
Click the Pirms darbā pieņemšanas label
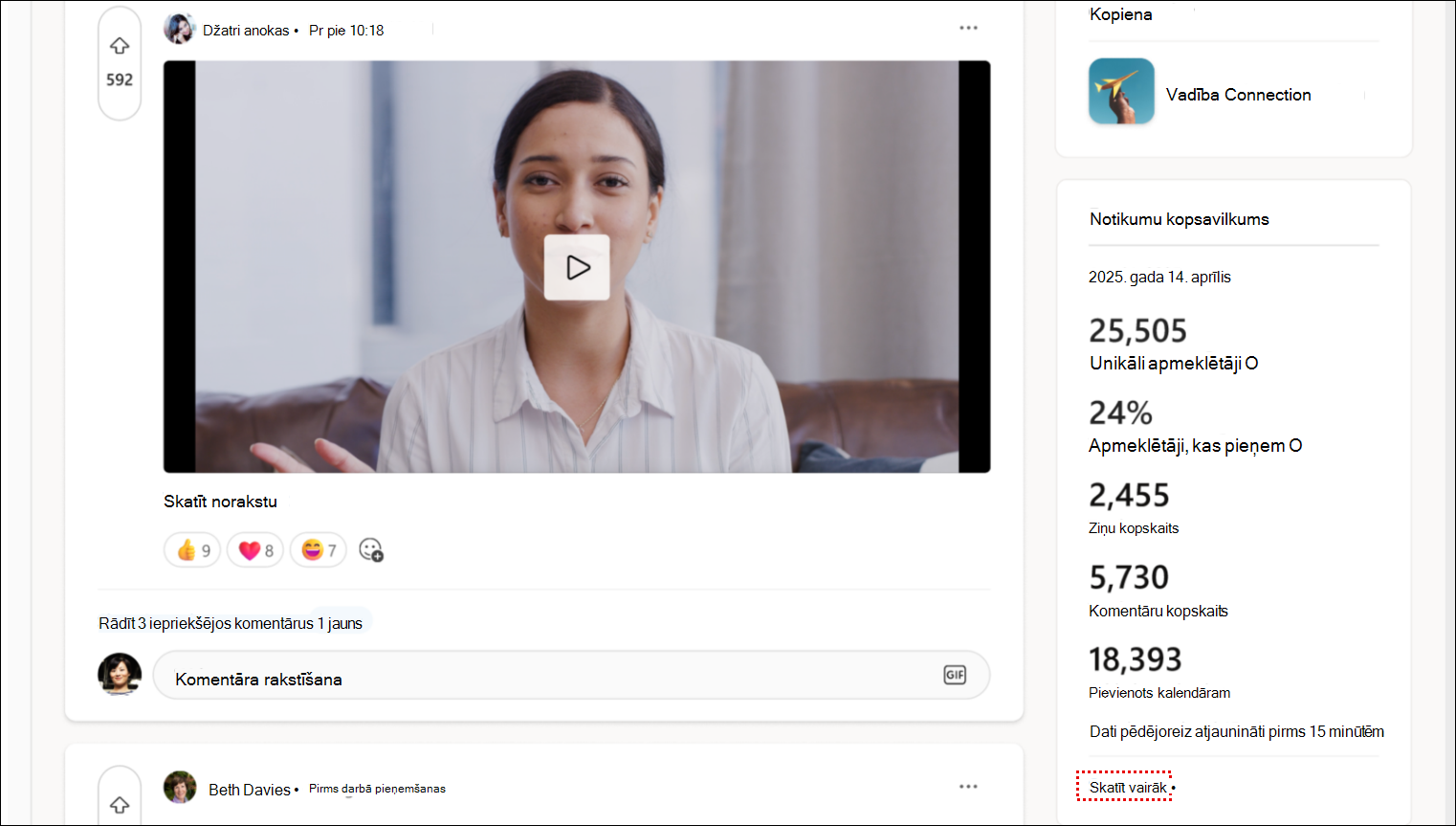(x=377, y=789)
